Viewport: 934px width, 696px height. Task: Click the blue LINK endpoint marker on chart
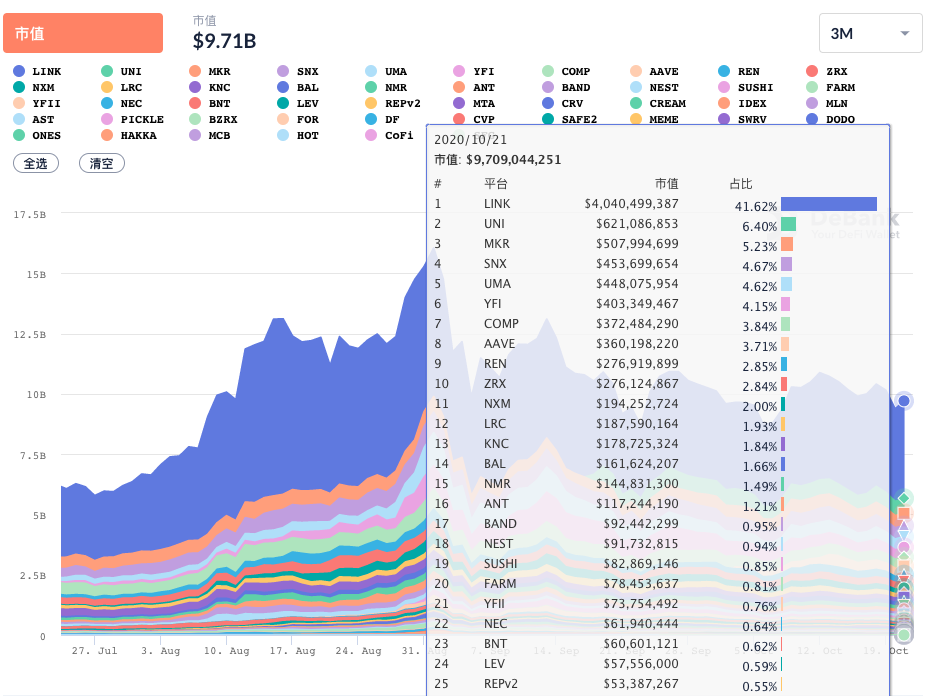click(904, 400)
